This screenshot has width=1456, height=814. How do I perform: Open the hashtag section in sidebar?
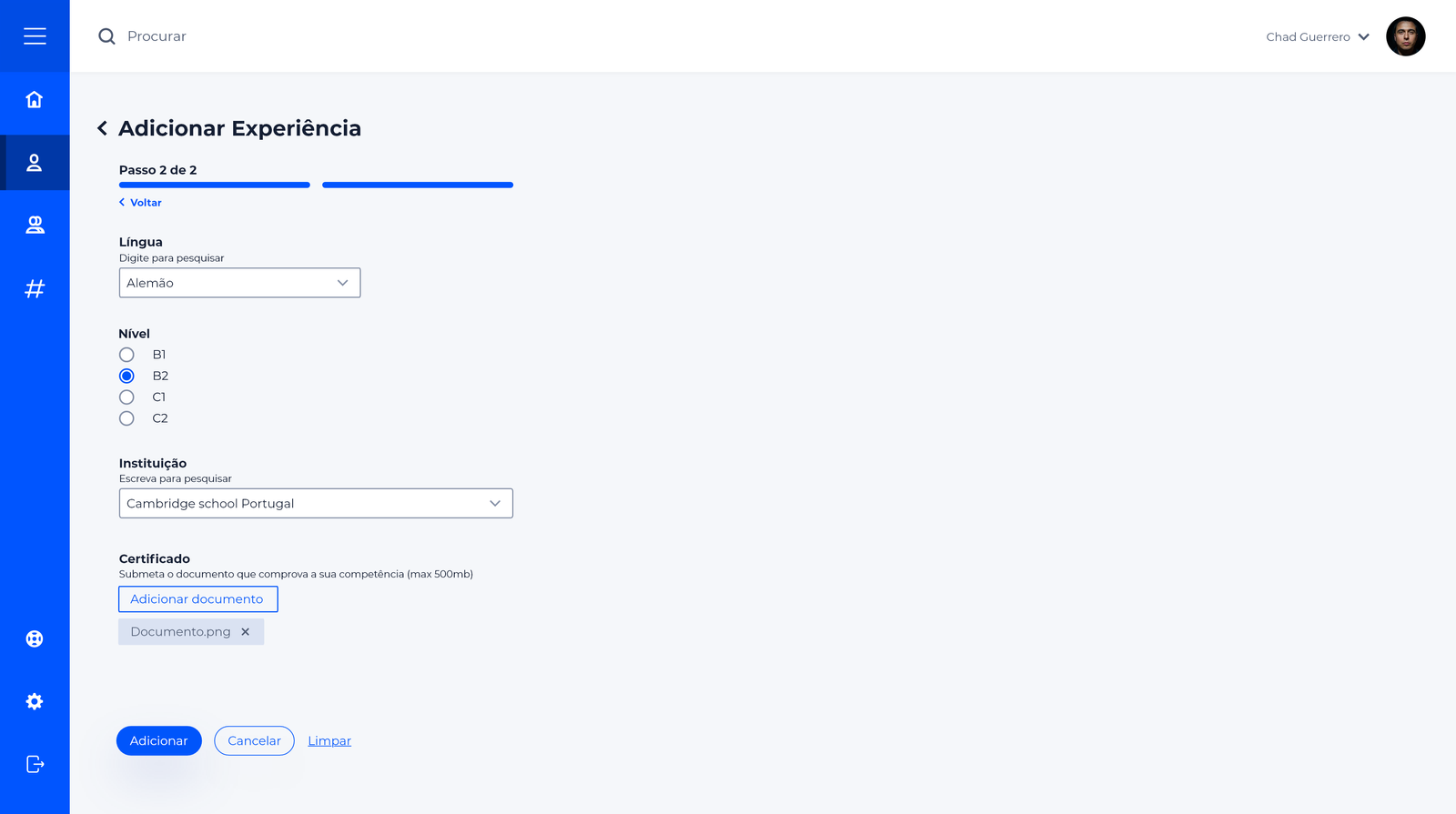pos(35,289)
